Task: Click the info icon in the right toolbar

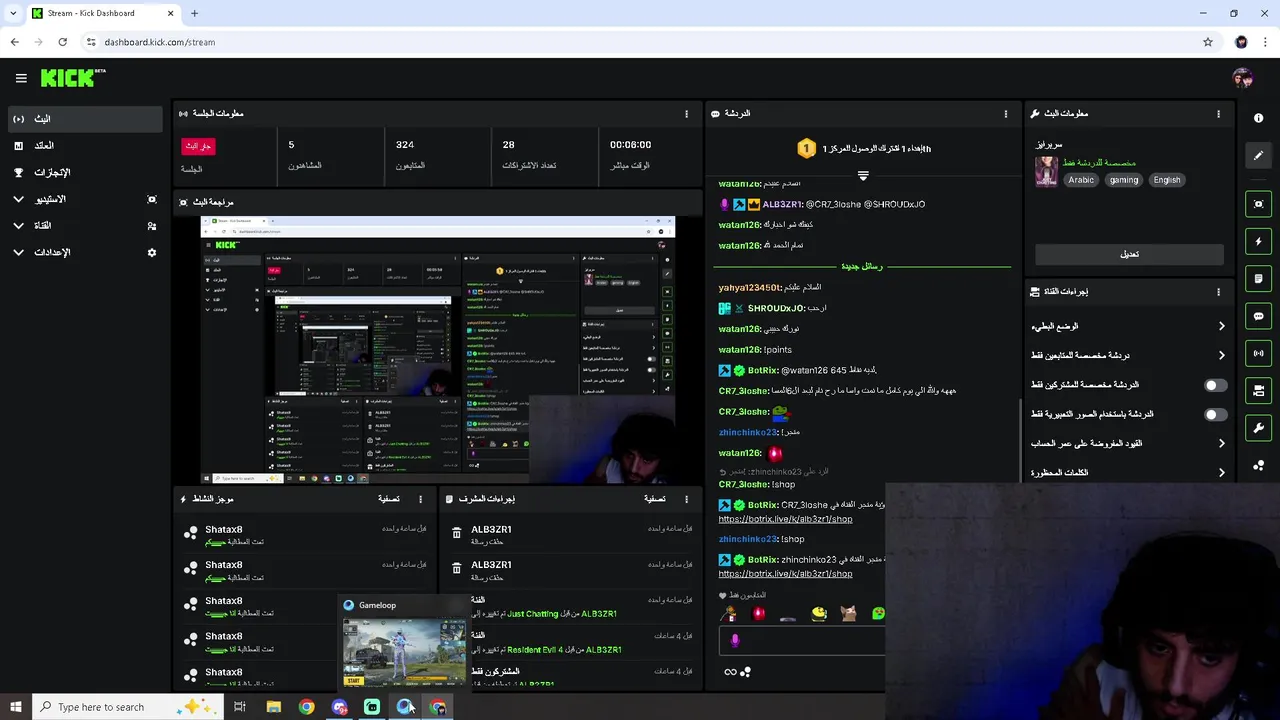Action: pos(1258,118)
